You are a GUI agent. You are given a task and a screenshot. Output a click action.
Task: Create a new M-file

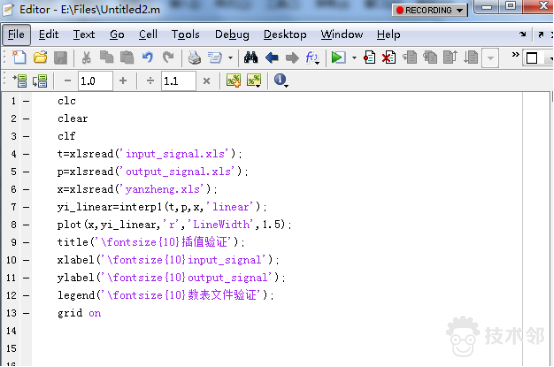click(x=19, y=57)
